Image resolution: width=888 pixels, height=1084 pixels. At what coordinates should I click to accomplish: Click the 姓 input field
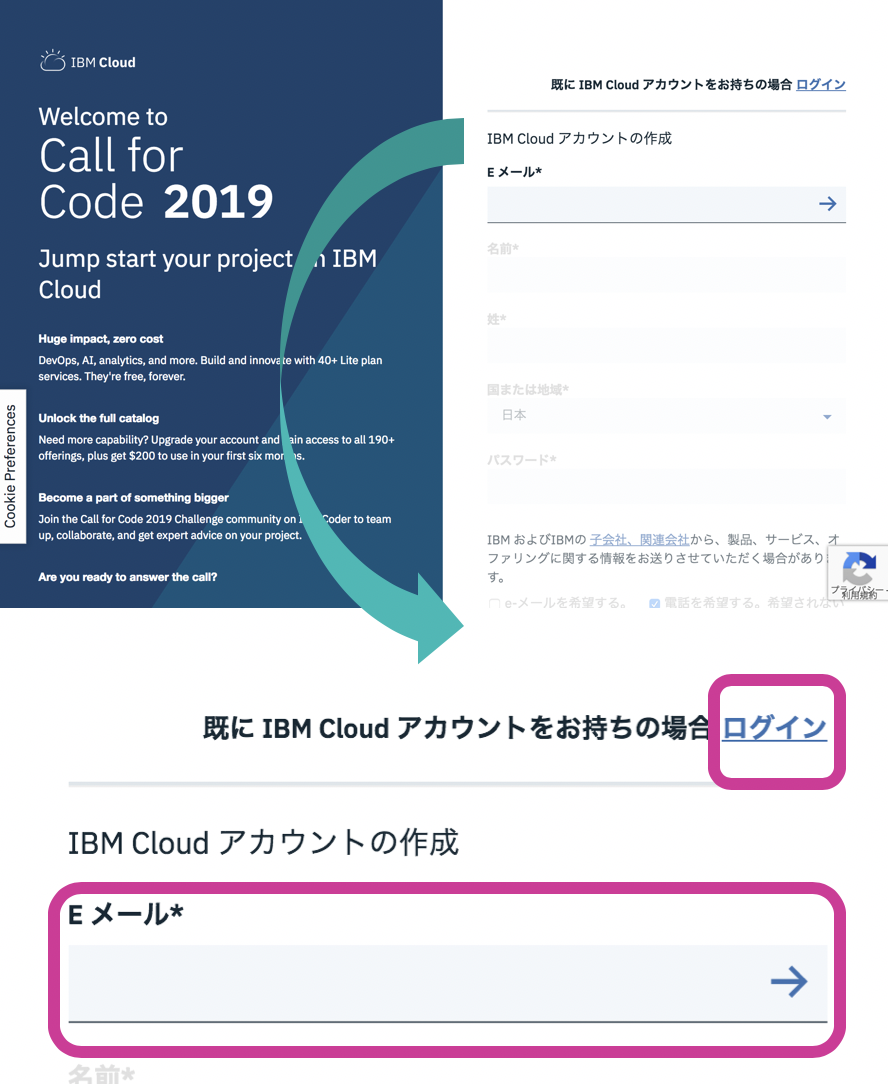666,346
